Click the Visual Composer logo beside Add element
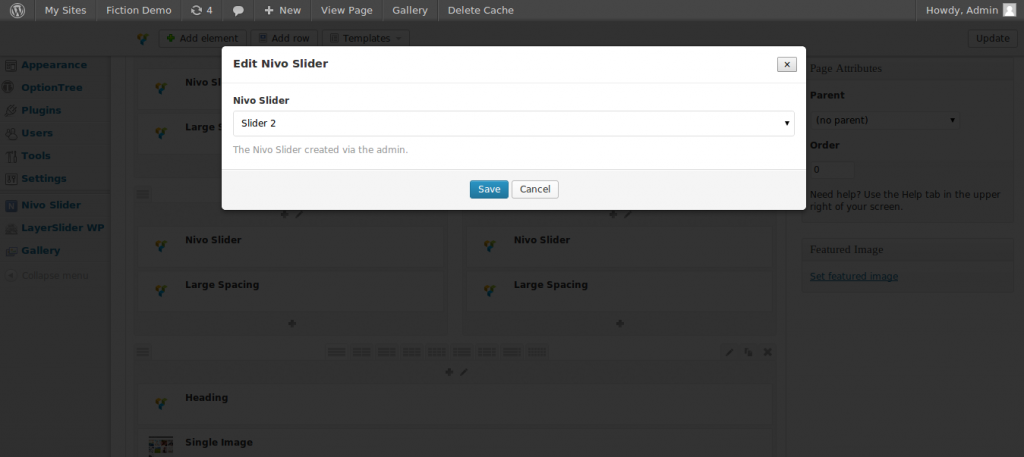1024x457 pixels. pos(143,39)
